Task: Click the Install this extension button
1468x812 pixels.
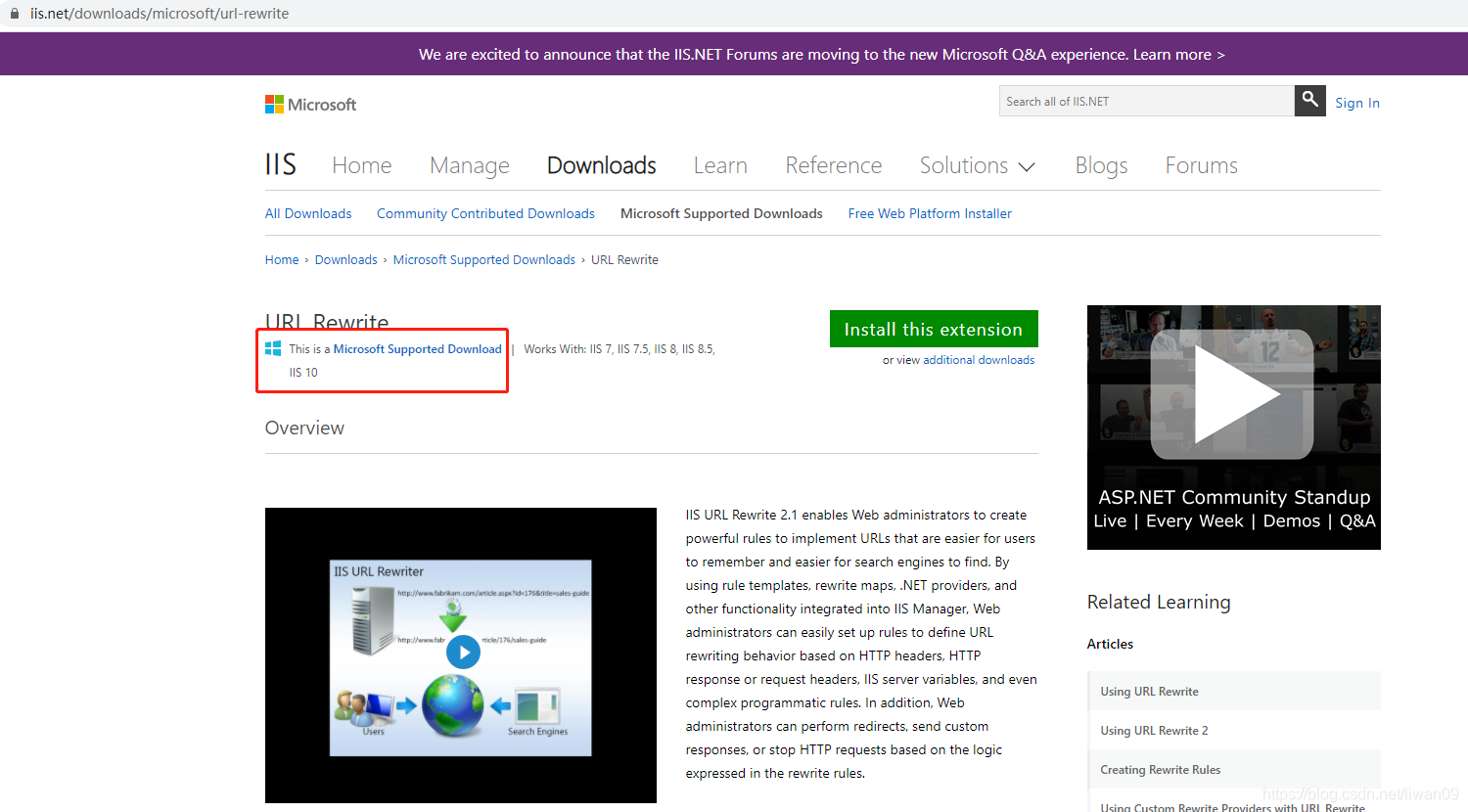Action: tap(934, 329)
